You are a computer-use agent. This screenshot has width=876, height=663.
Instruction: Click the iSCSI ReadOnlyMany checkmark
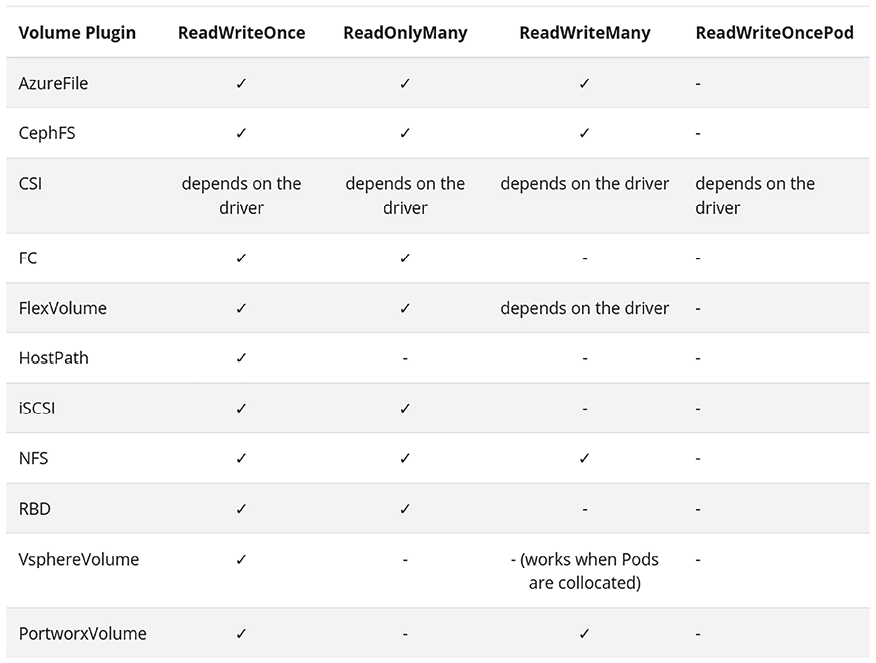point(405,409)
